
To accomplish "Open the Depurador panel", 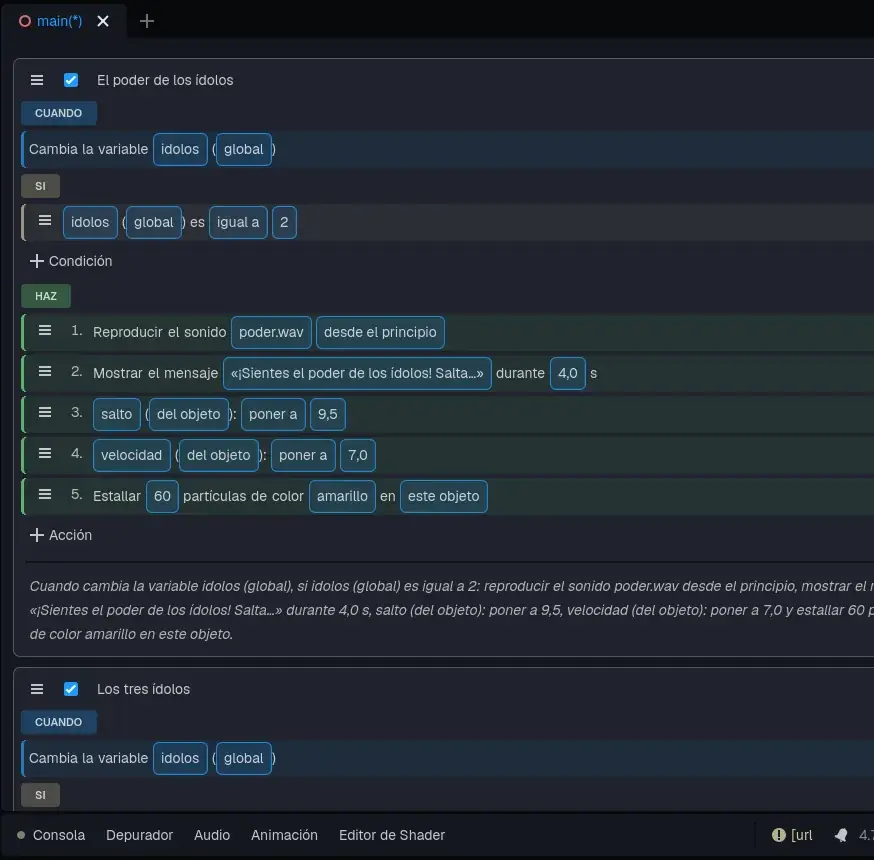I will coord(139,835).
